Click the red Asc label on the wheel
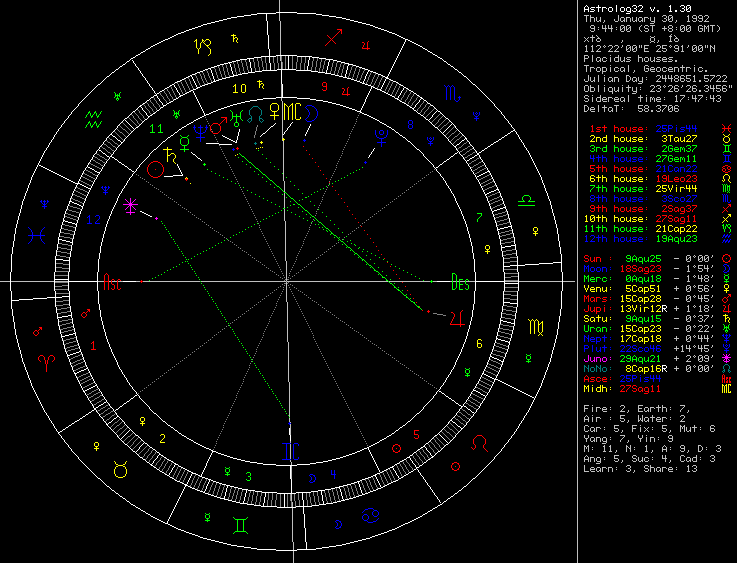The image size is (737, 563). coord(112,282)
